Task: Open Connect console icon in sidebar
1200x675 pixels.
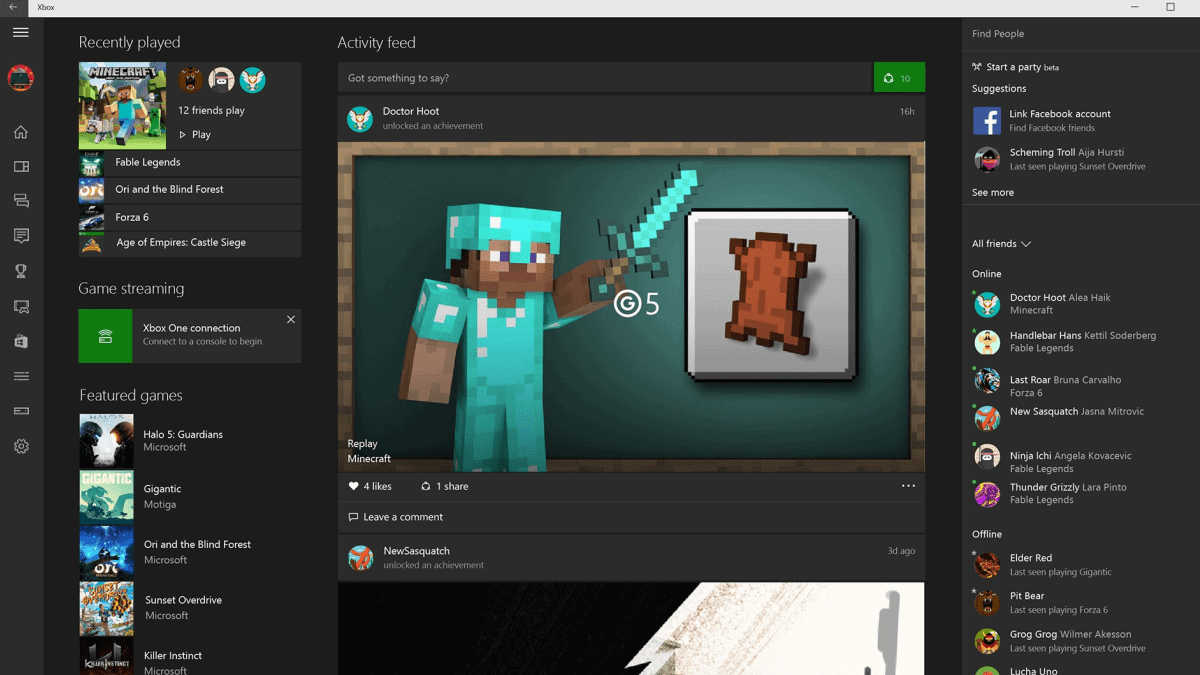Action: tap(21, 411)
